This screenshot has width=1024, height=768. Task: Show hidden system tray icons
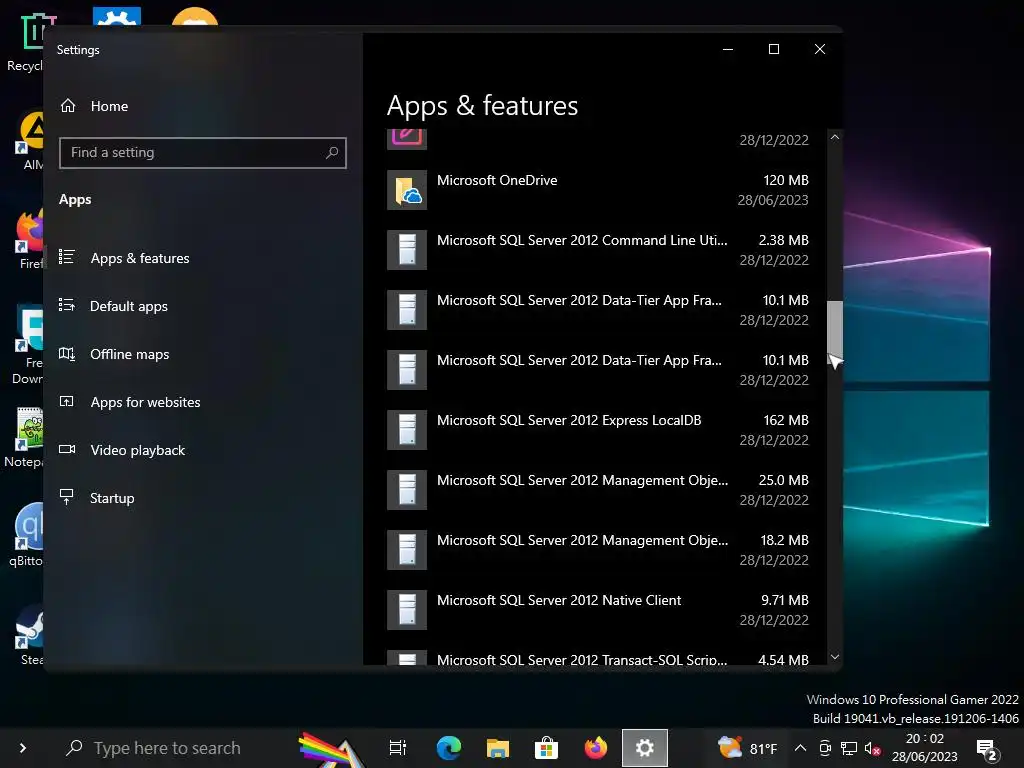[x=800, y=748]
